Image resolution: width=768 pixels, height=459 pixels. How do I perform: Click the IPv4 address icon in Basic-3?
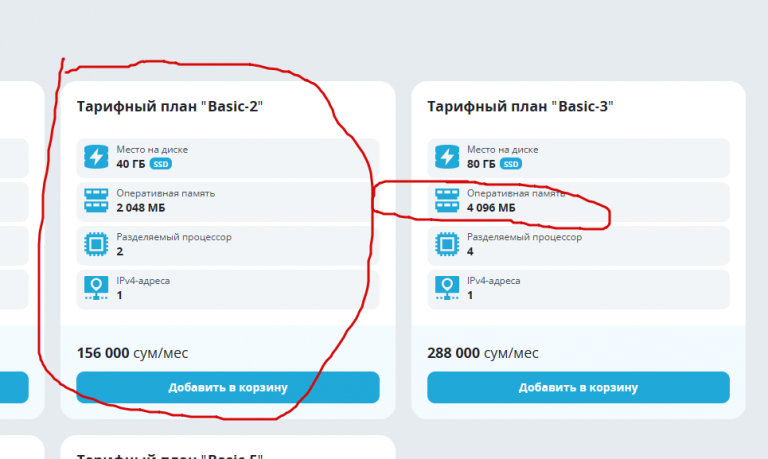pyautogui.click(x=447, y=288)
